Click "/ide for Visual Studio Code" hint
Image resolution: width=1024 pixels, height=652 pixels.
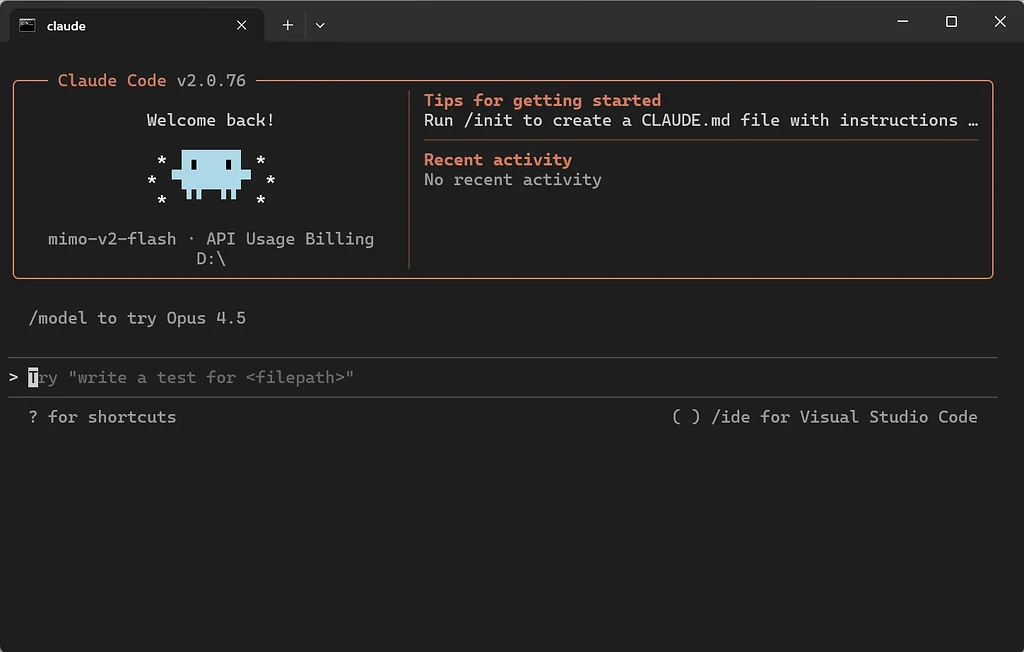(x=844, y=417)
